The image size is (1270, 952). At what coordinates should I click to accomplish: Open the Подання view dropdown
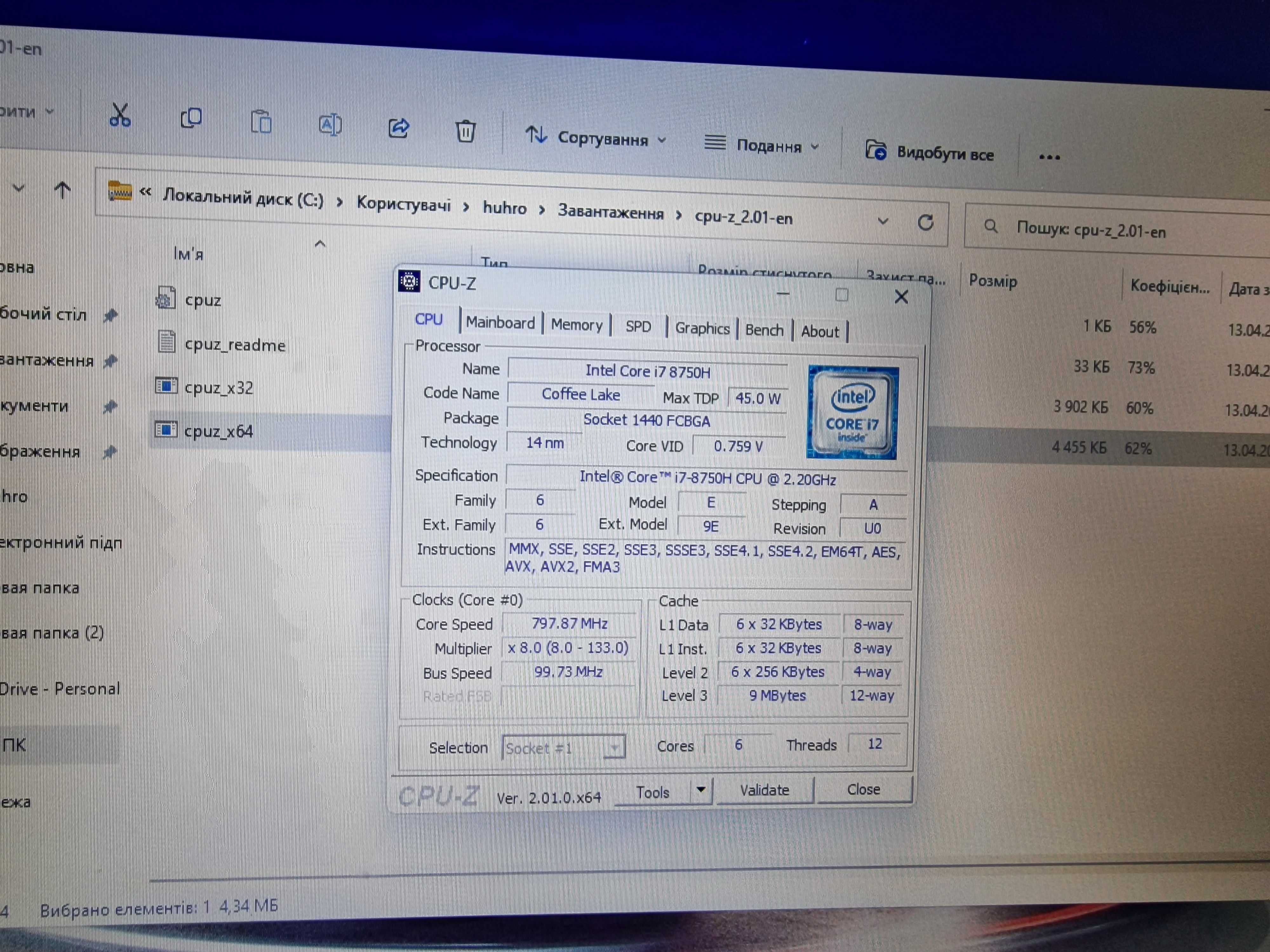point(762,145)
